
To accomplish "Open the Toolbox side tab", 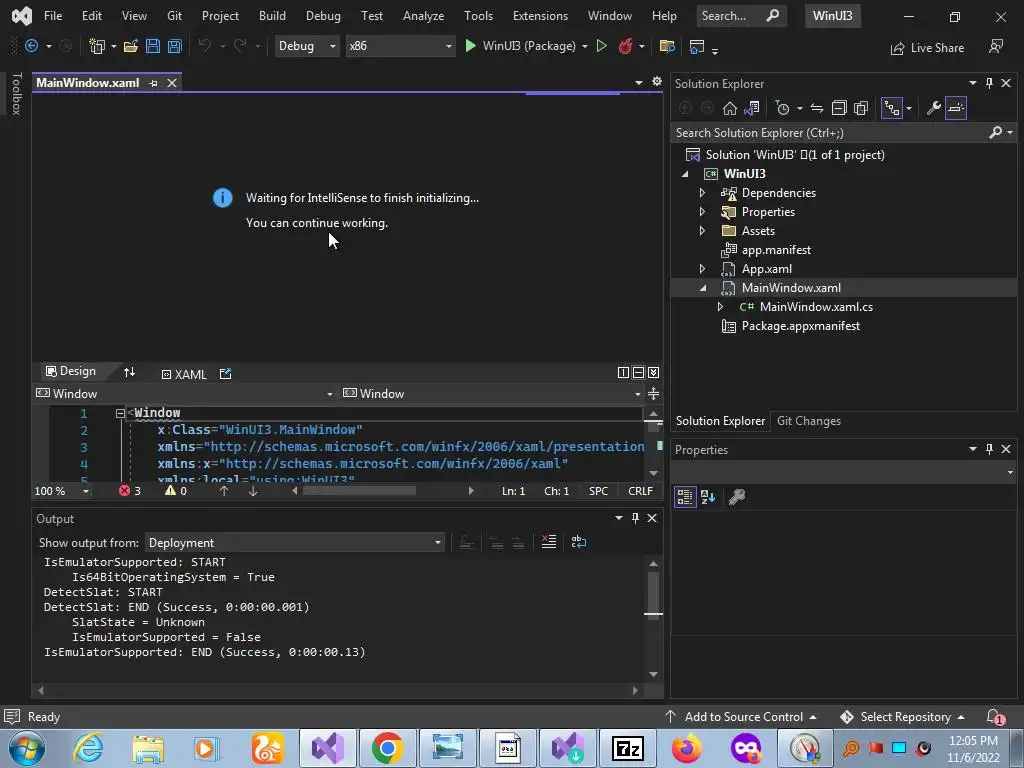I will pos(16,94).
